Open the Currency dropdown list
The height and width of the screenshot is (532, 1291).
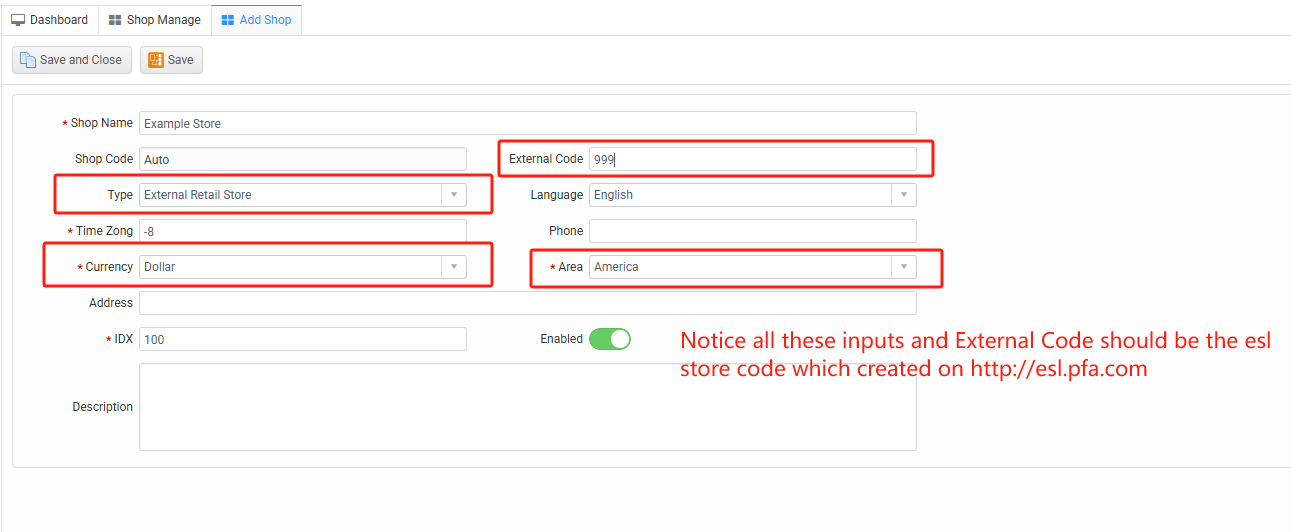tap(454, 267)
